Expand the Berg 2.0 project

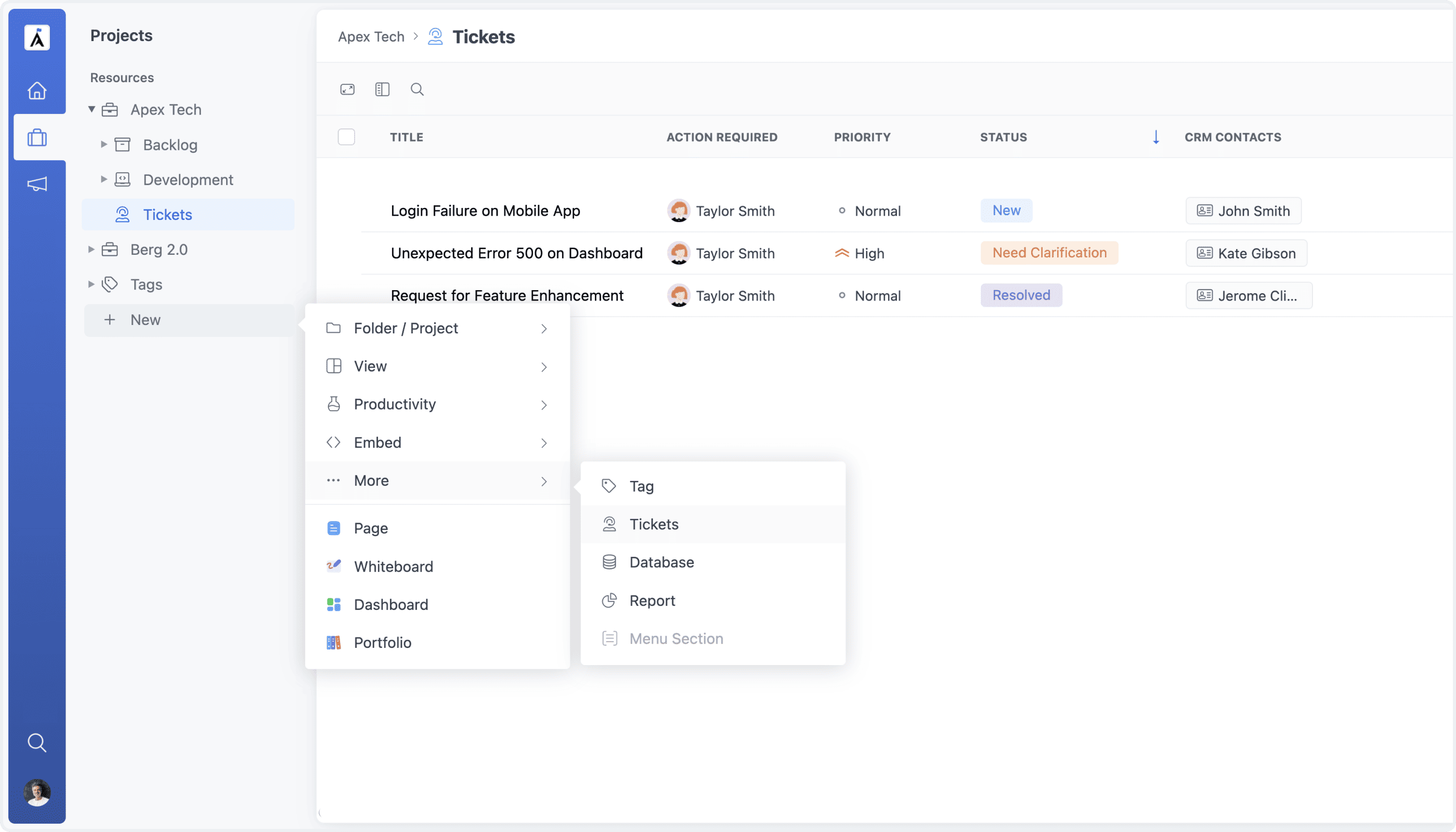[91, 249]
